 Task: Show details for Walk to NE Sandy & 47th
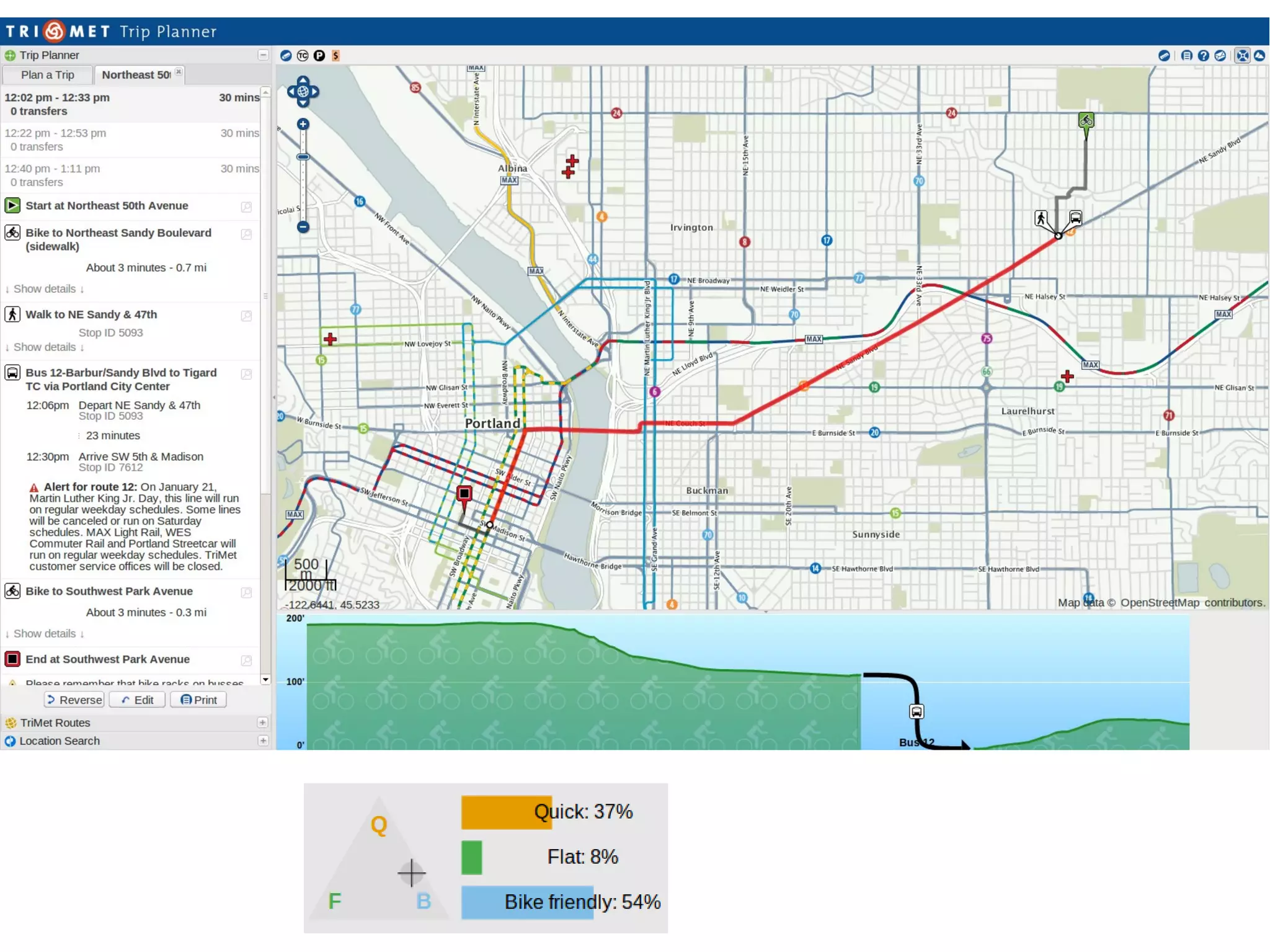pos(45,347)
